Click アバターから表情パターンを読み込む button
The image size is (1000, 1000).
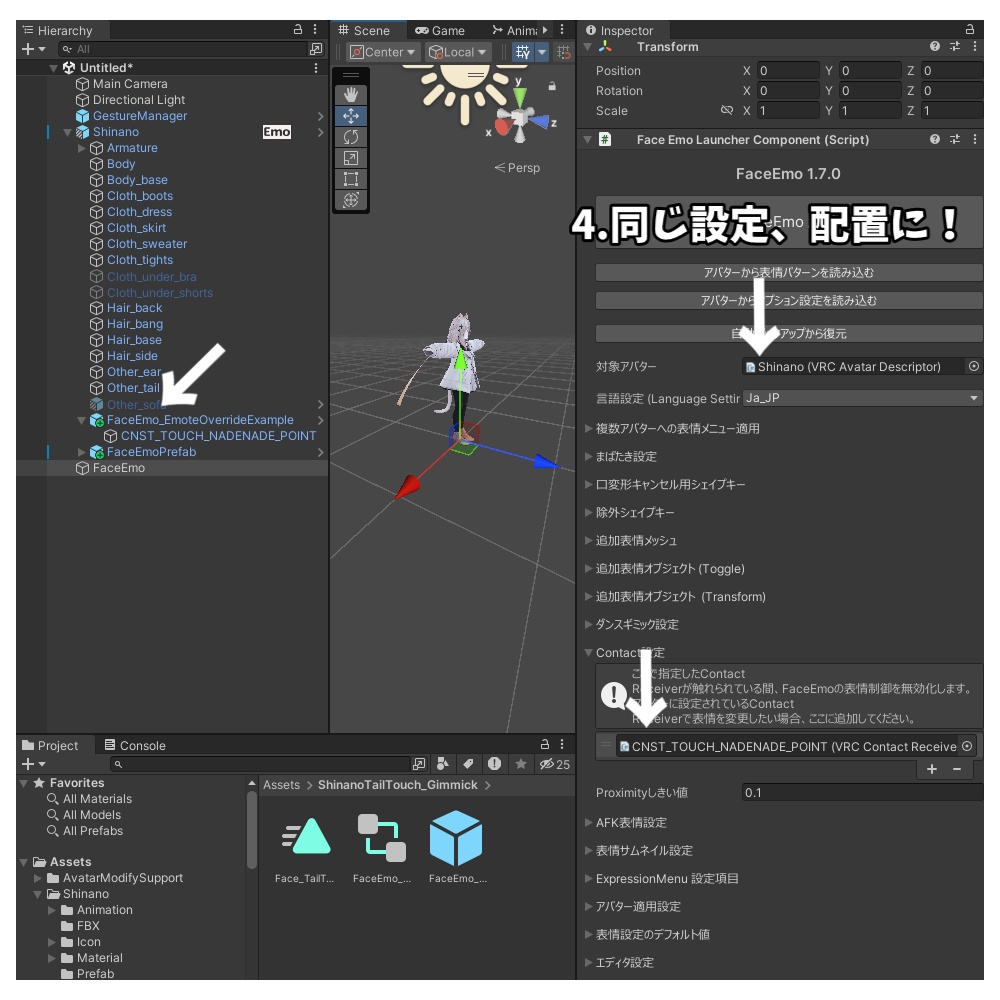[x=788, y=273]
